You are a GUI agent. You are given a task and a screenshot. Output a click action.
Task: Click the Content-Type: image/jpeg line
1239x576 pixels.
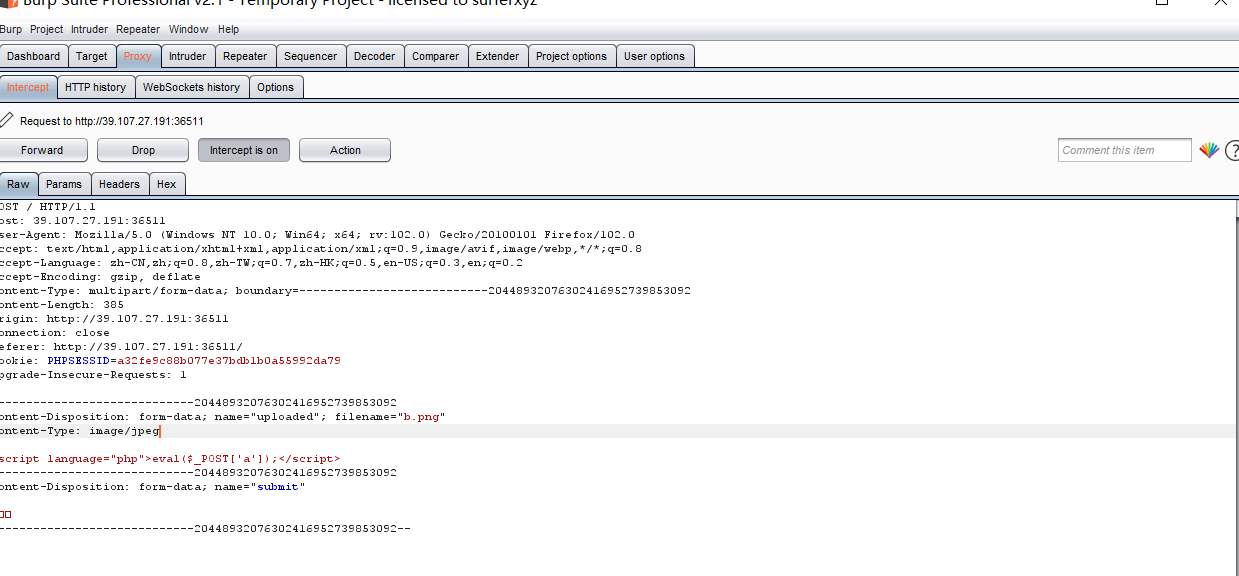click(80, 431)
